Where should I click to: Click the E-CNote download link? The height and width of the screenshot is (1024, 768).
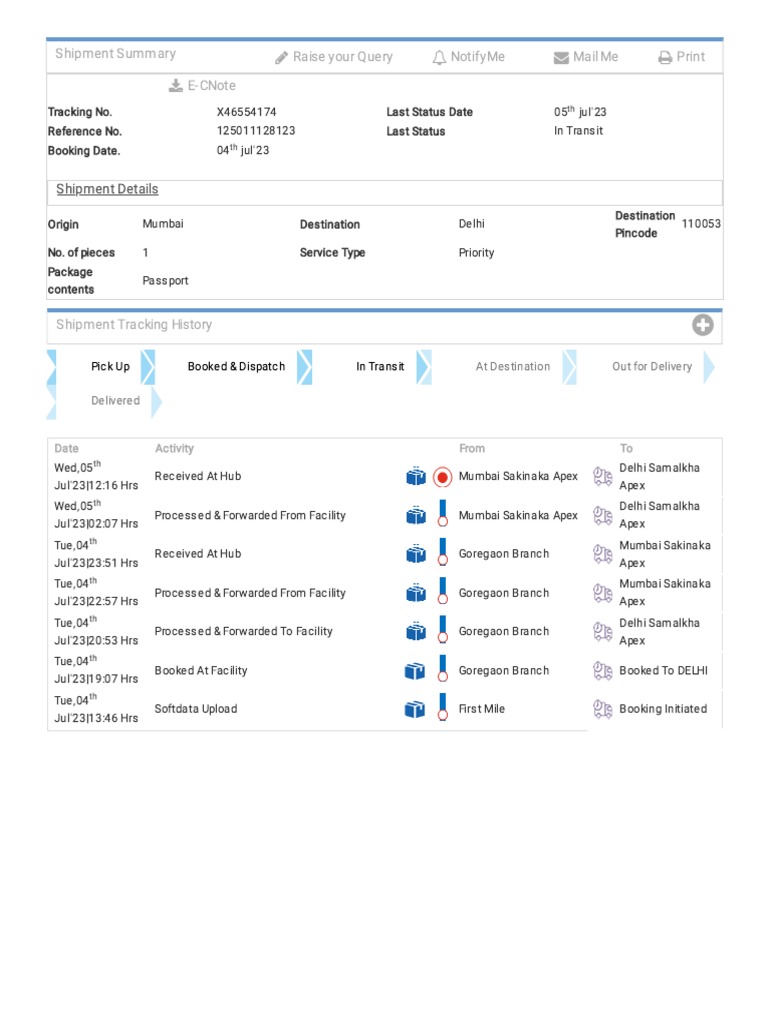pos(211,86)
